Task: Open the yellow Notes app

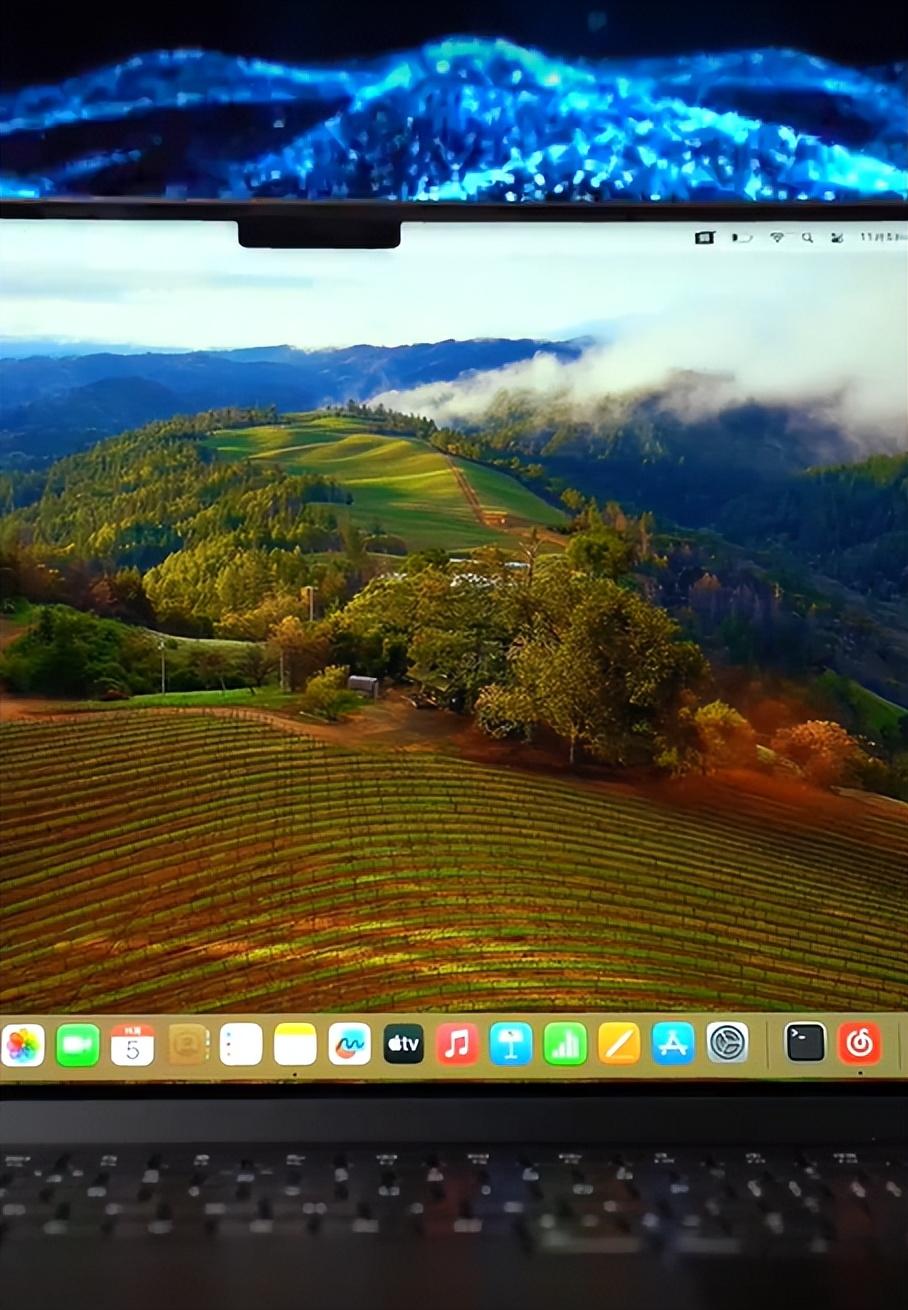Action: coord(295,1044)
